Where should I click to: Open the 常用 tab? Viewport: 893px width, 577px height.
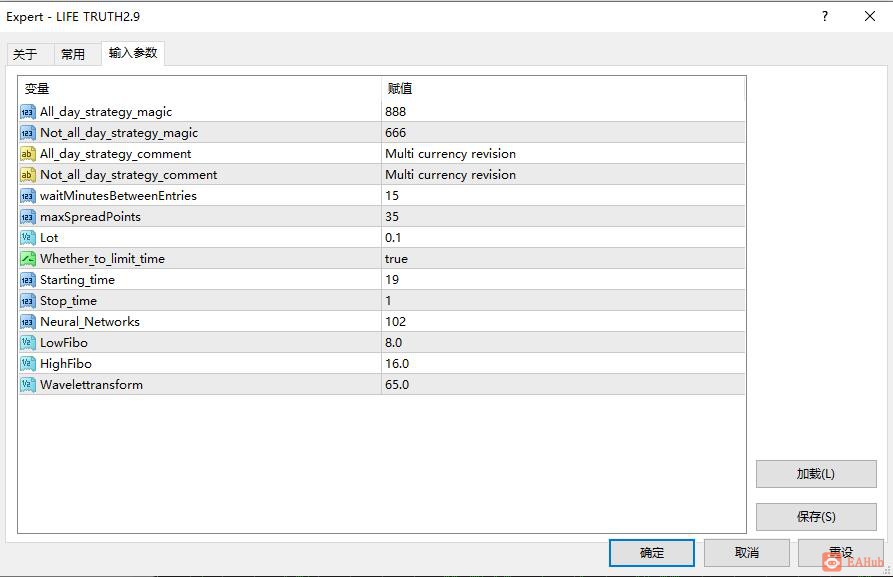(x=73, y=54)
